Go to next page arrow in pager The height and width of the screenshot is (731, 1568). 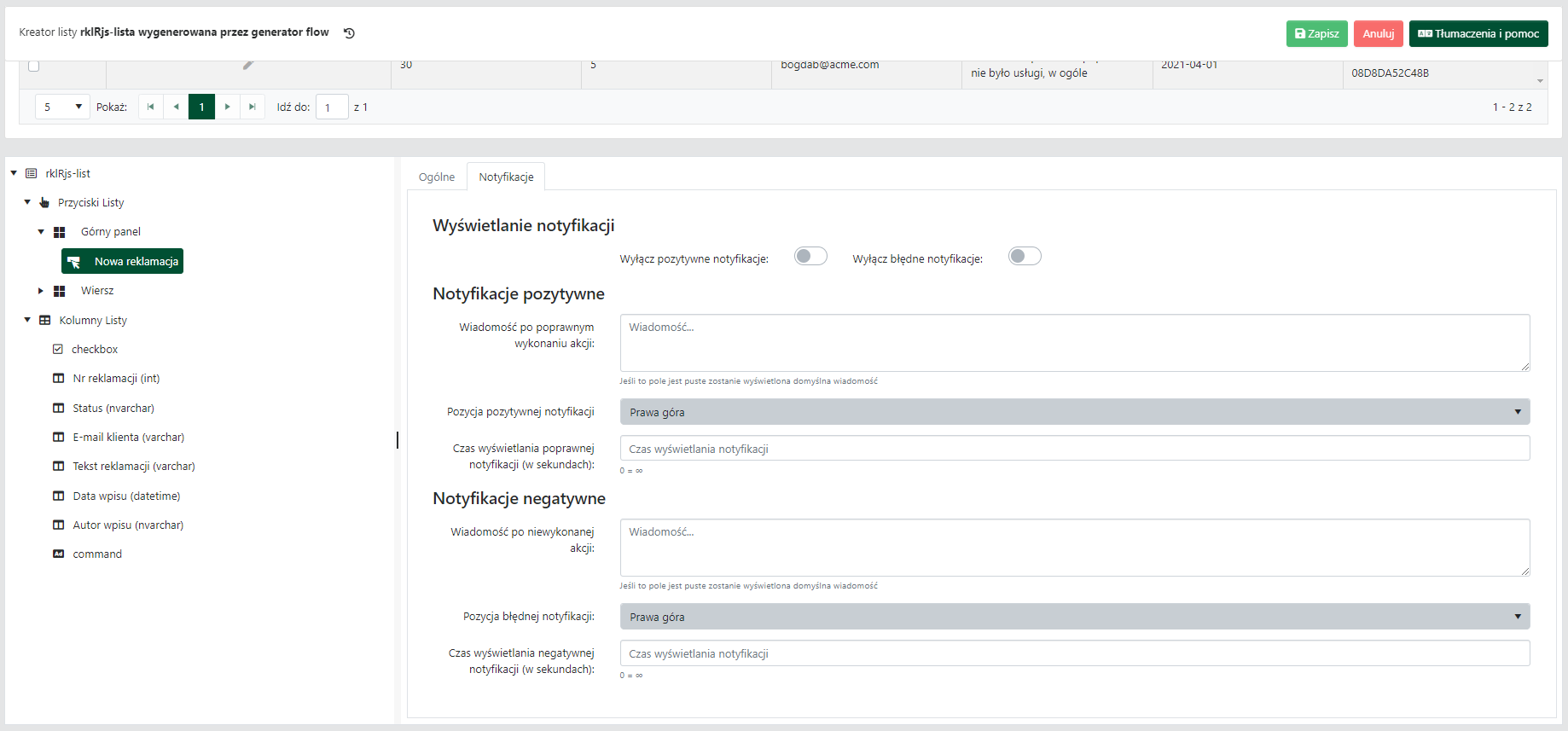227,107
